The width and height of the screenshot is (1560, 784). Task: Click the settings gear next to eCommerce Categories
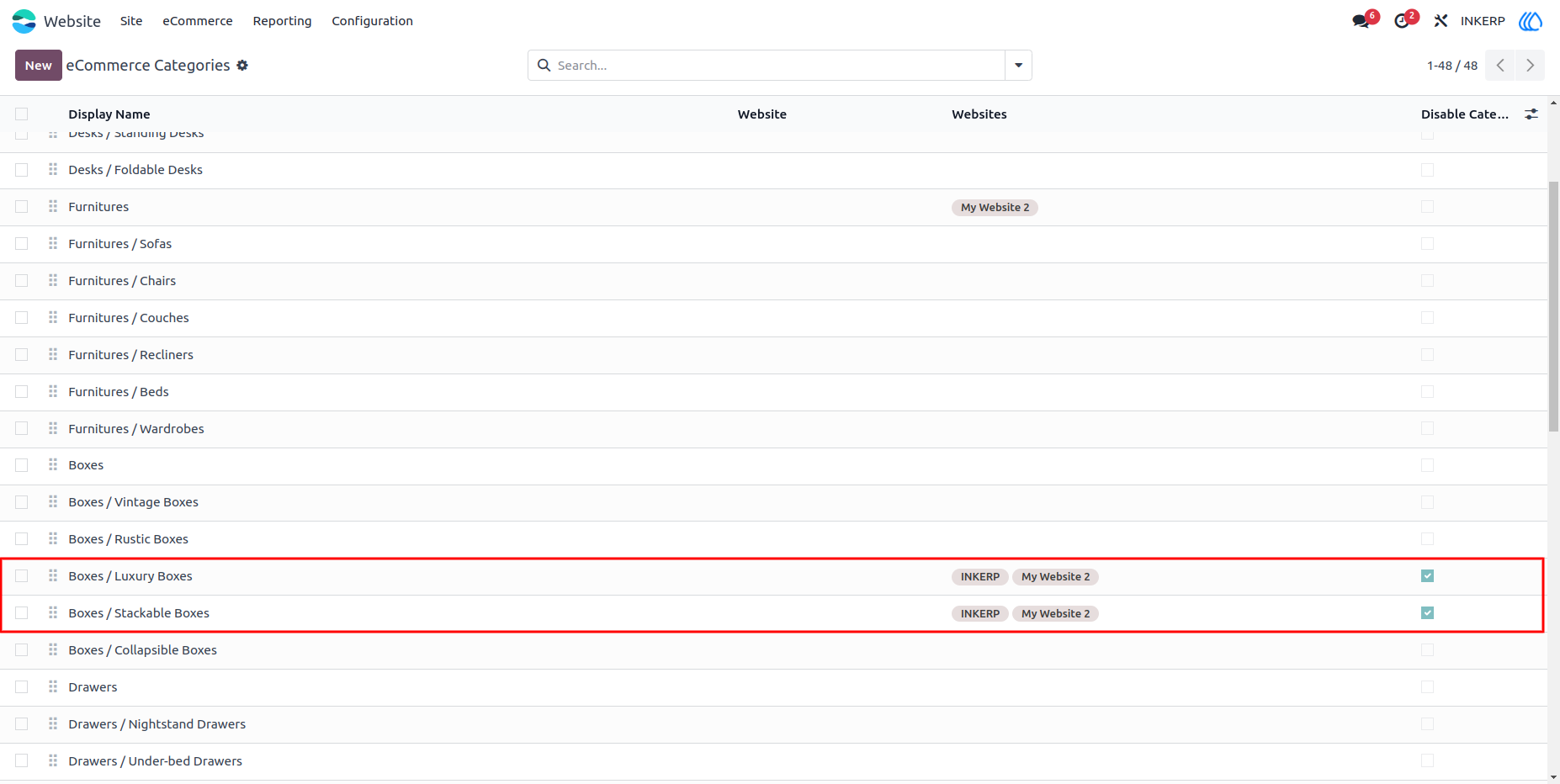point(242,66)
